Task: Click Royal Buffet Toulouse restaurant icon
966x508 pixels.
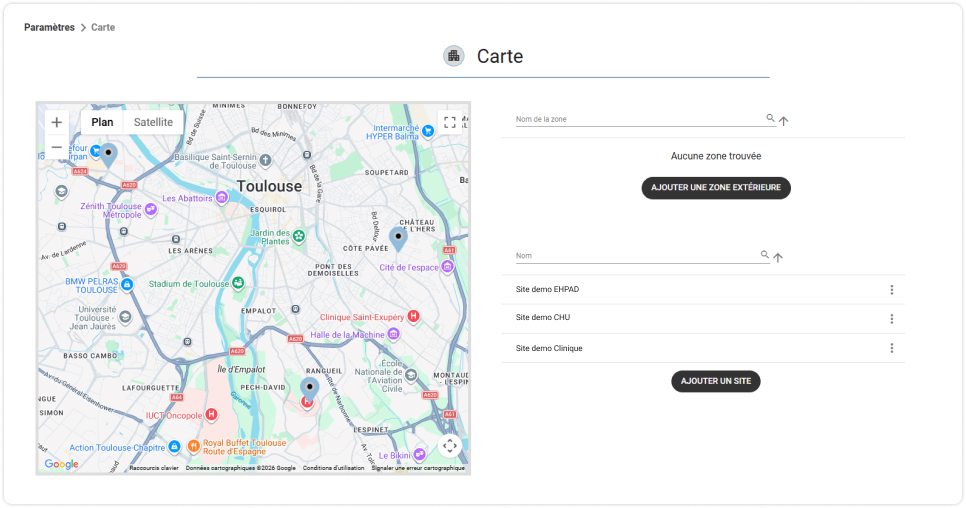Action: click(x=193, y=445)
